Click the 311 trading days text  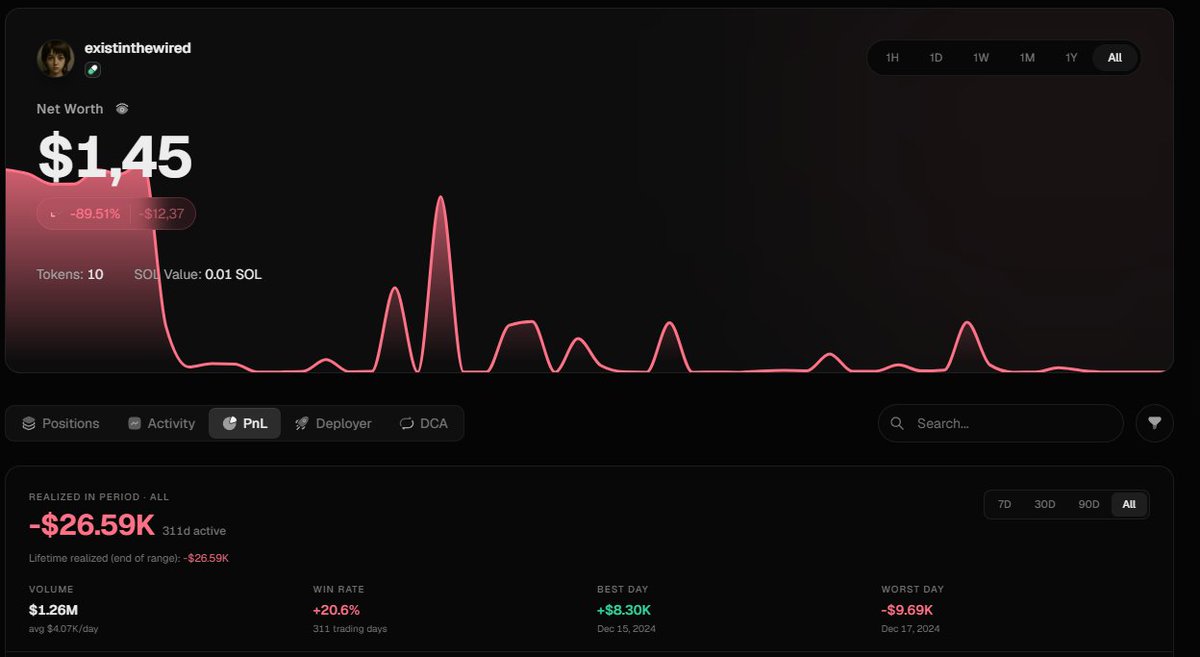click(x=350, y=629)
